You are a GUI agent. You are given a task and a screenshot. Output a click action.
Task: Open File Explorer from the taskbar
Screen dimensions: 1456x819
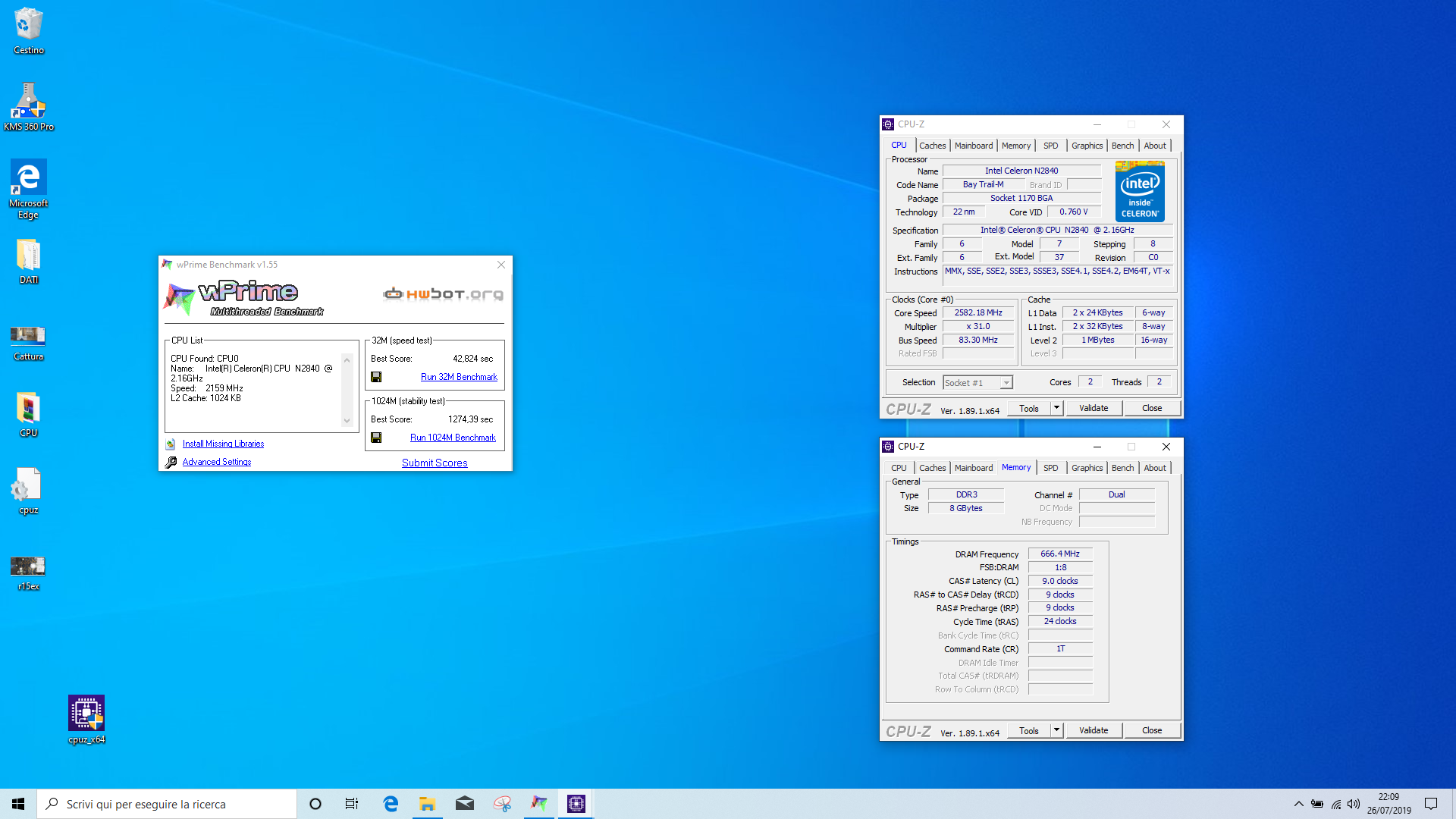[x=428, y=804]
